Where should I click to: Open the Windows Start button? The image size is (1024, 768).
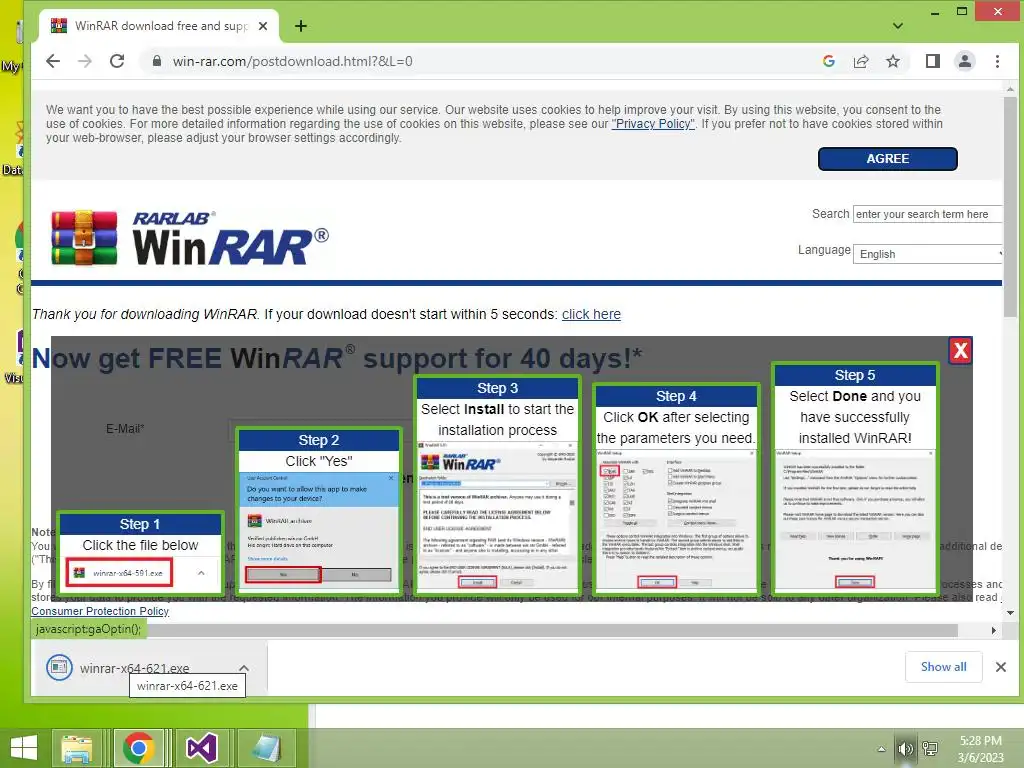(x=24, y=748)
